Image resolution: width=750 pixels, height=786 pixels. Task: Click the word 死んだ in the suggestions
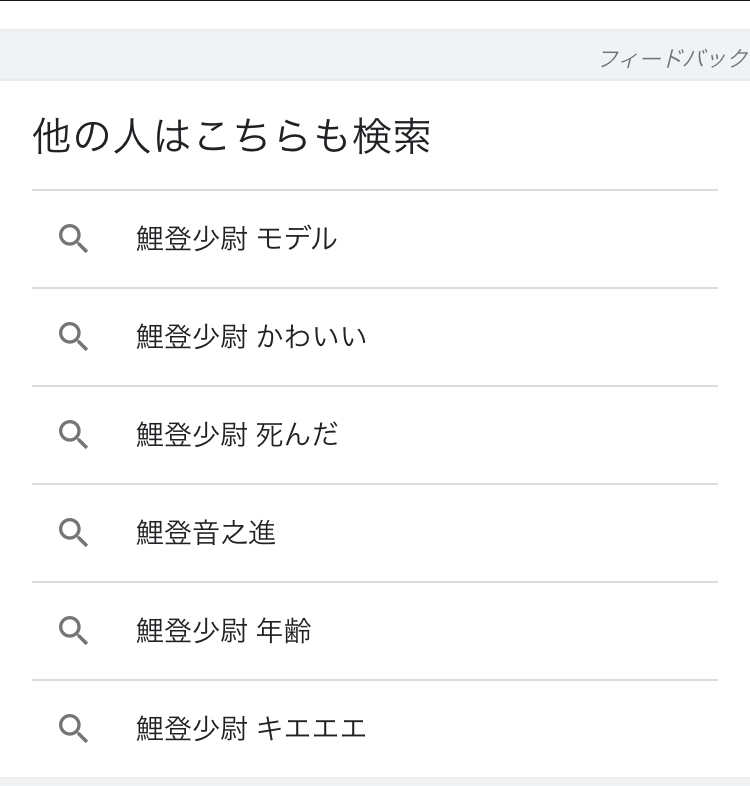click(297, 434)
